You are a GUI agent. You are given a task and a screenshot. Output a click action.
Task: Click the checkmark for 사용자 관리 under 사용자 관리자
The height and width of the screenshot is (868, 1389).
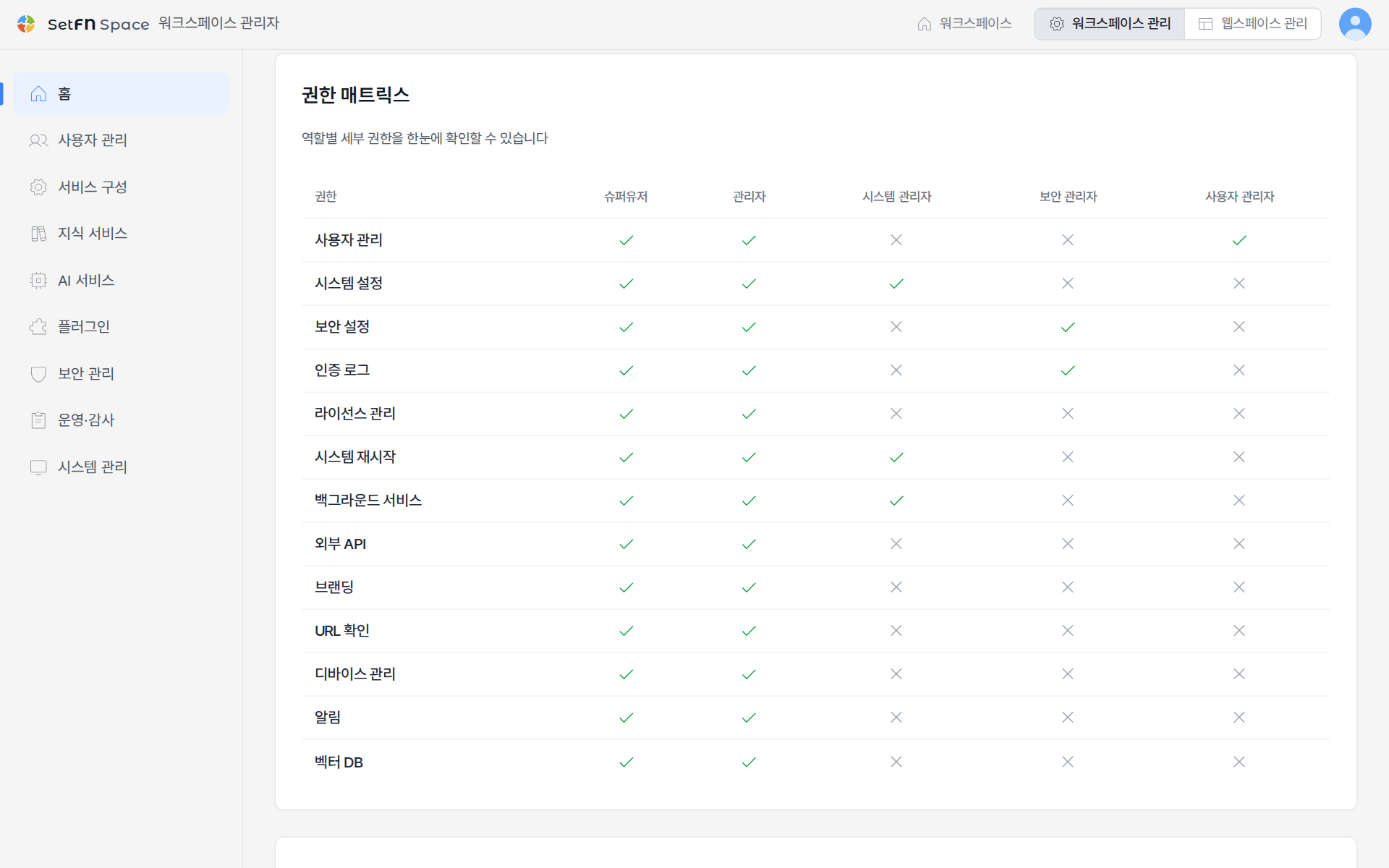coord(1239,240)
